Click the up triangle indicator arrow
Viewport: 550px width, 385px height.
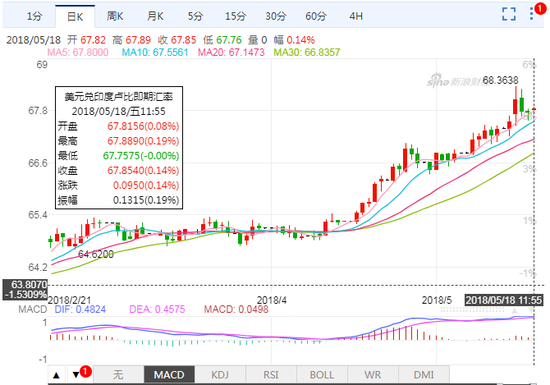[x=56, y=375]
